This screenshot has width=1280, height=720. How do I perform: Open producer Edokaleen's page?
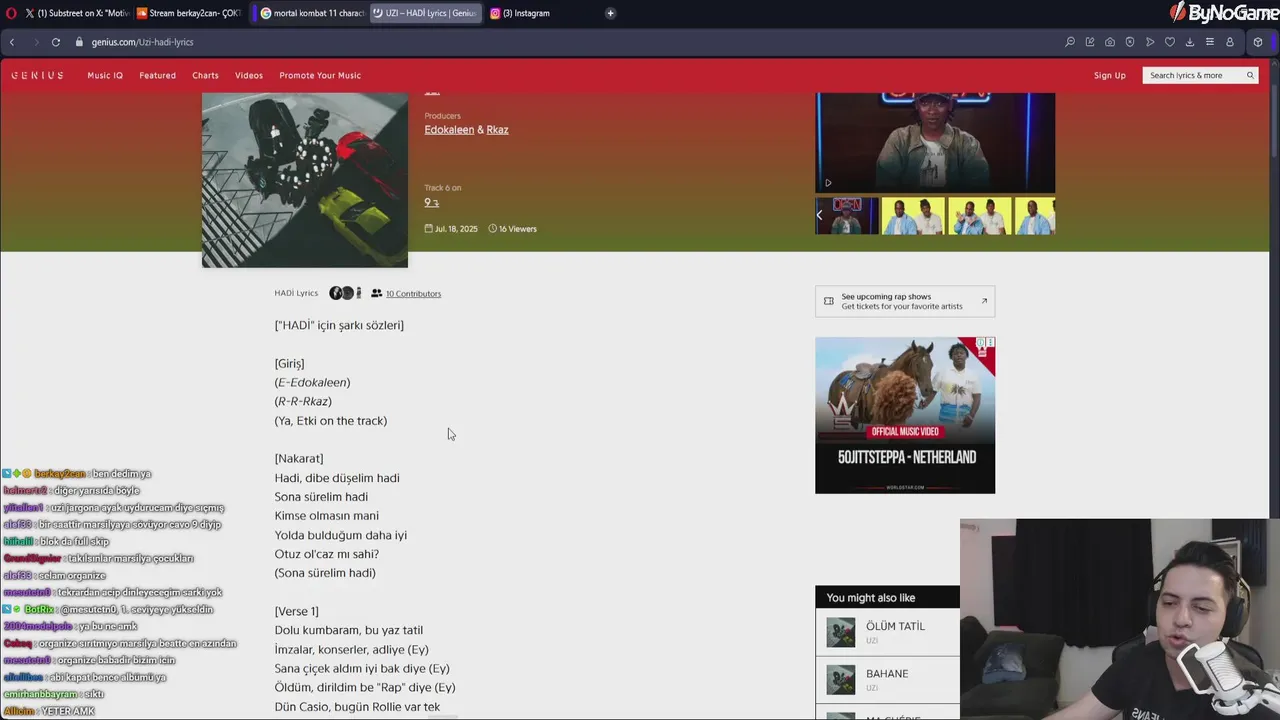(x=449, y=130)
